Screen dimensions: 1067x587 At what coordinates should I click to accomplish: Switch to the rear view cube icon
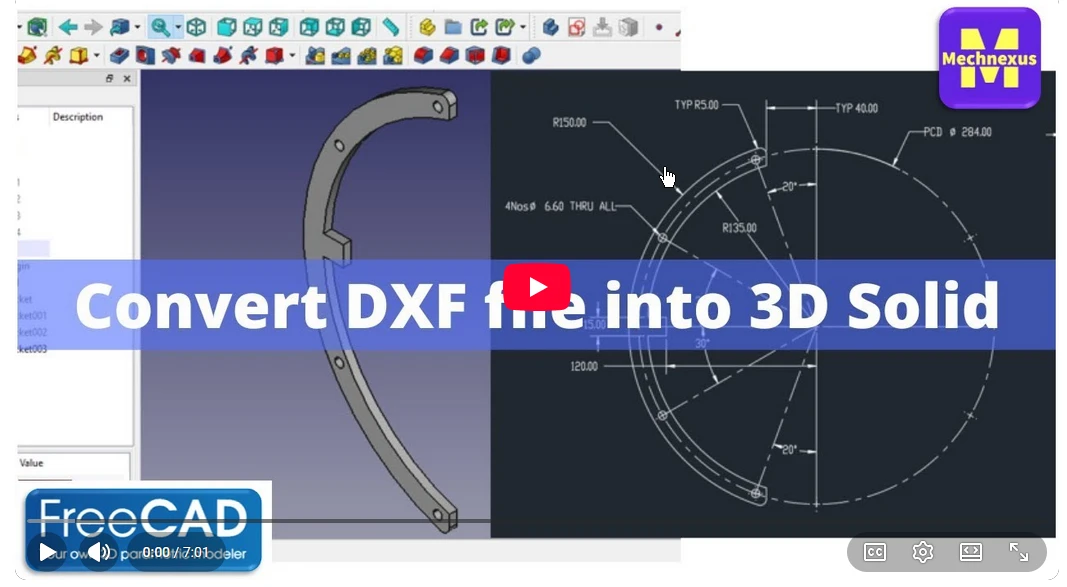click(x=309, y=27)
